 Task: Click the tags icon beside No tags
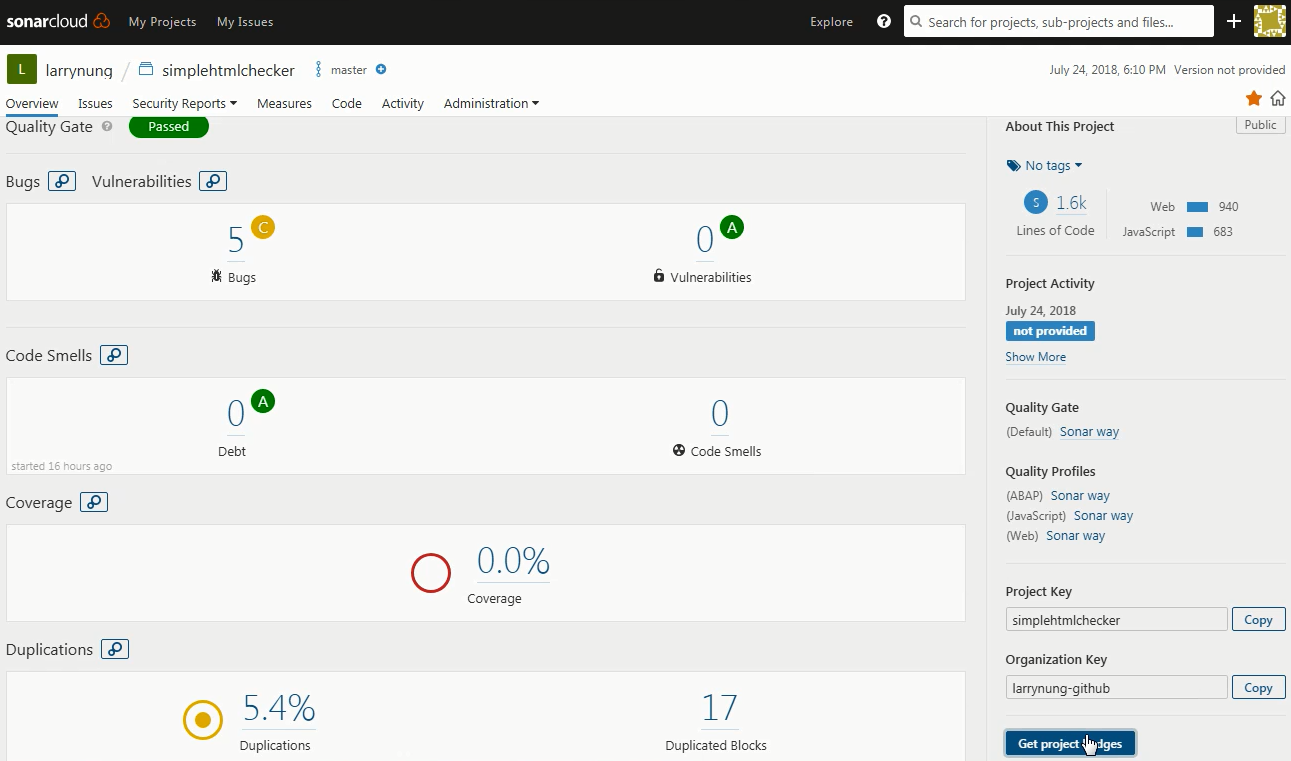point(1013,166)
